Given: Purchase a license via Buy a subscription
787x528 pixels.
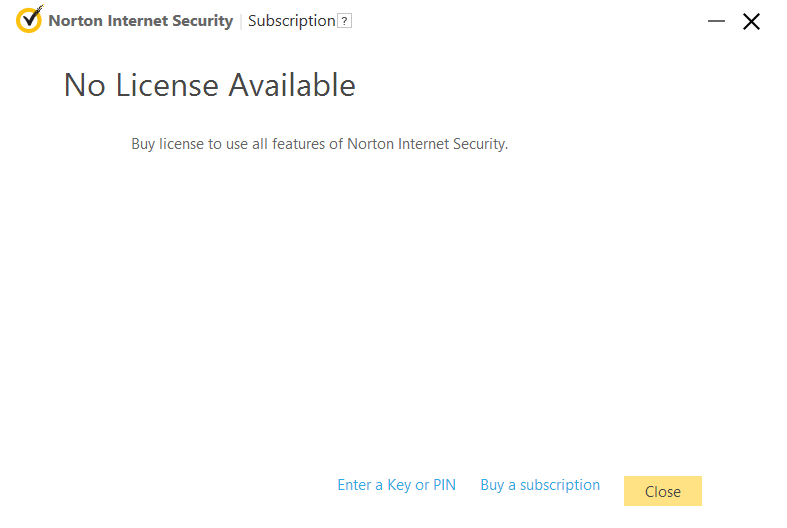Looking at the screenshot, I should pyautogui.click(x=540, y=485).
